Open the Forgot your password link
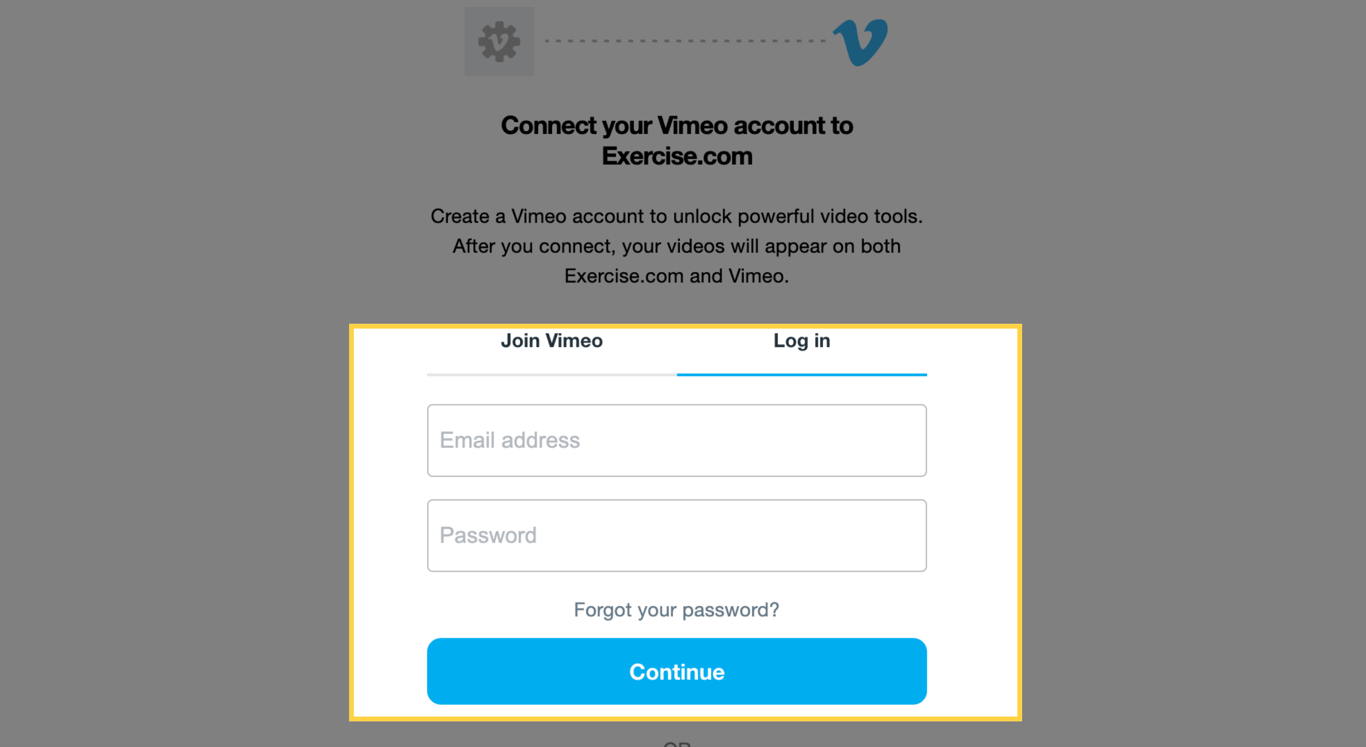 676,610
